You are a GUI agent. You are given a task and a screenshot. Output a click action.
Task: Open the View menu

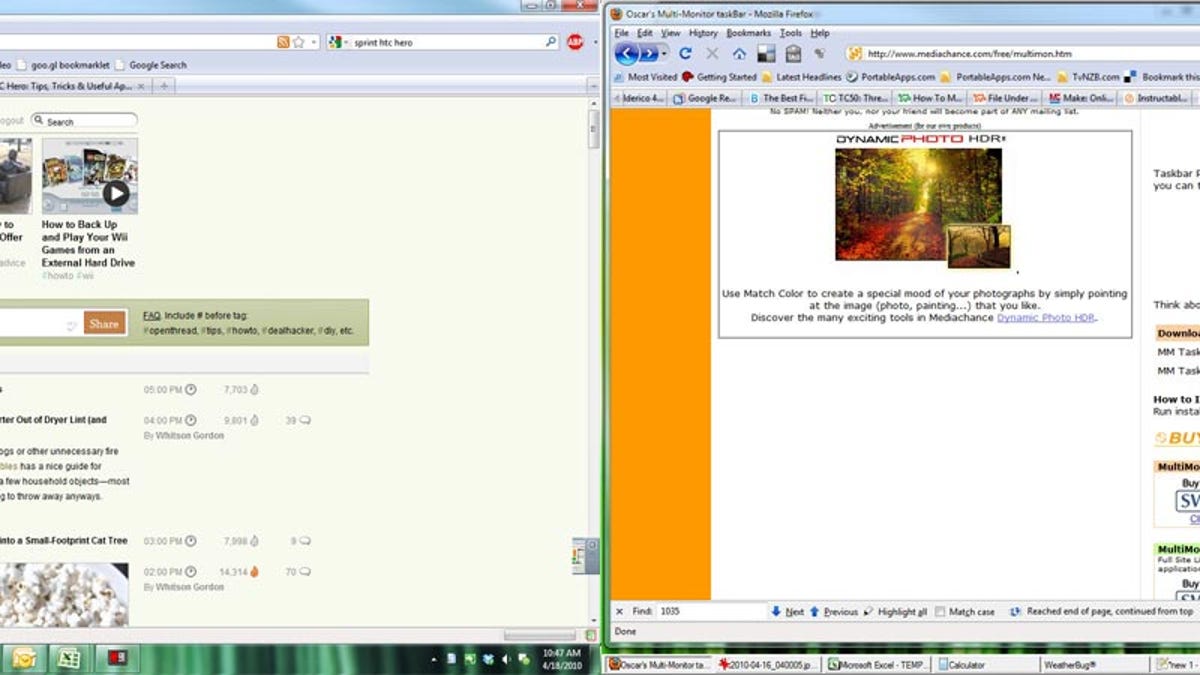pos(670,33)
